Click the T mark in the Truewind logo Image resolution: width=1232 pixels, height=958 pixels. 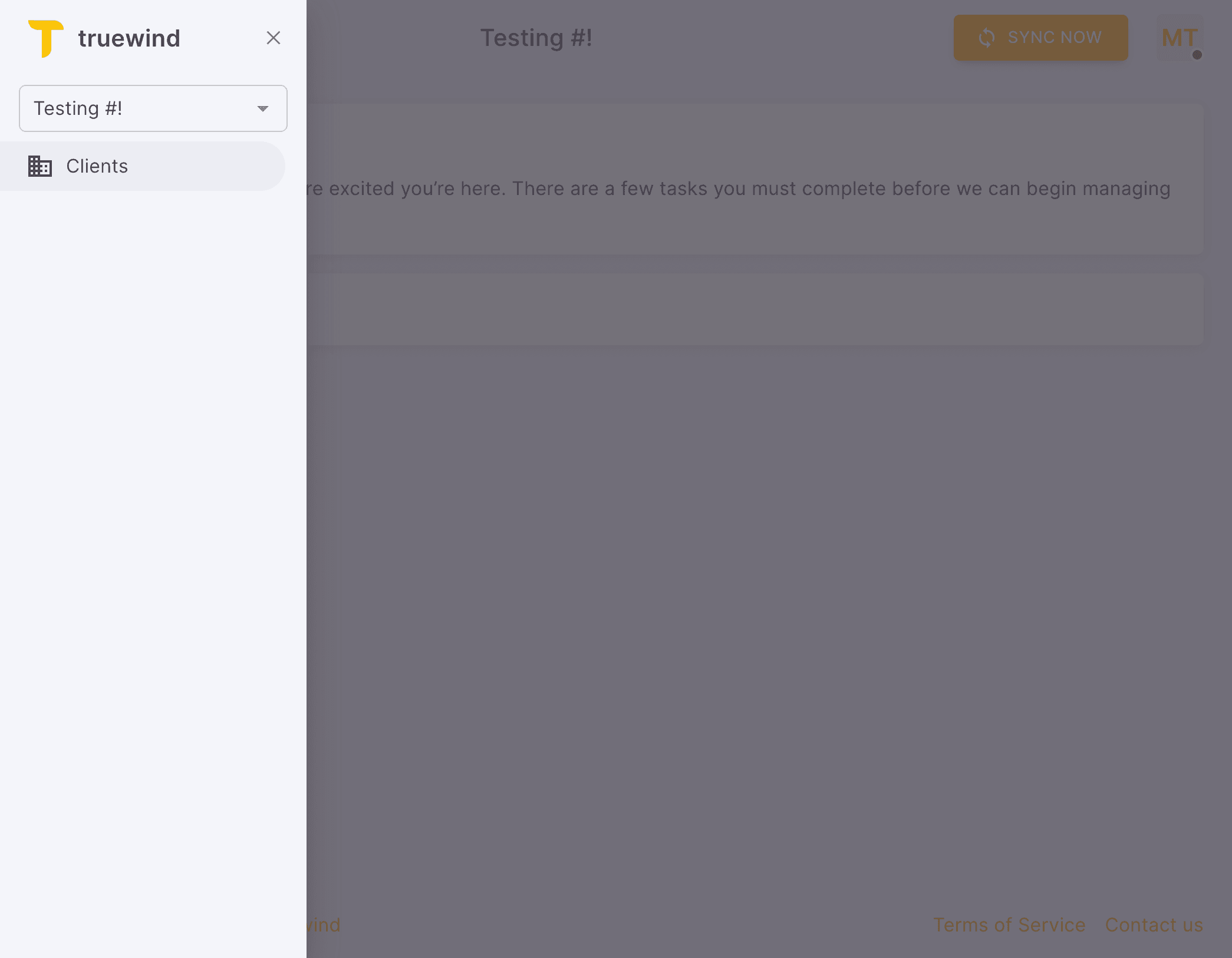click(x=46, y=37)
